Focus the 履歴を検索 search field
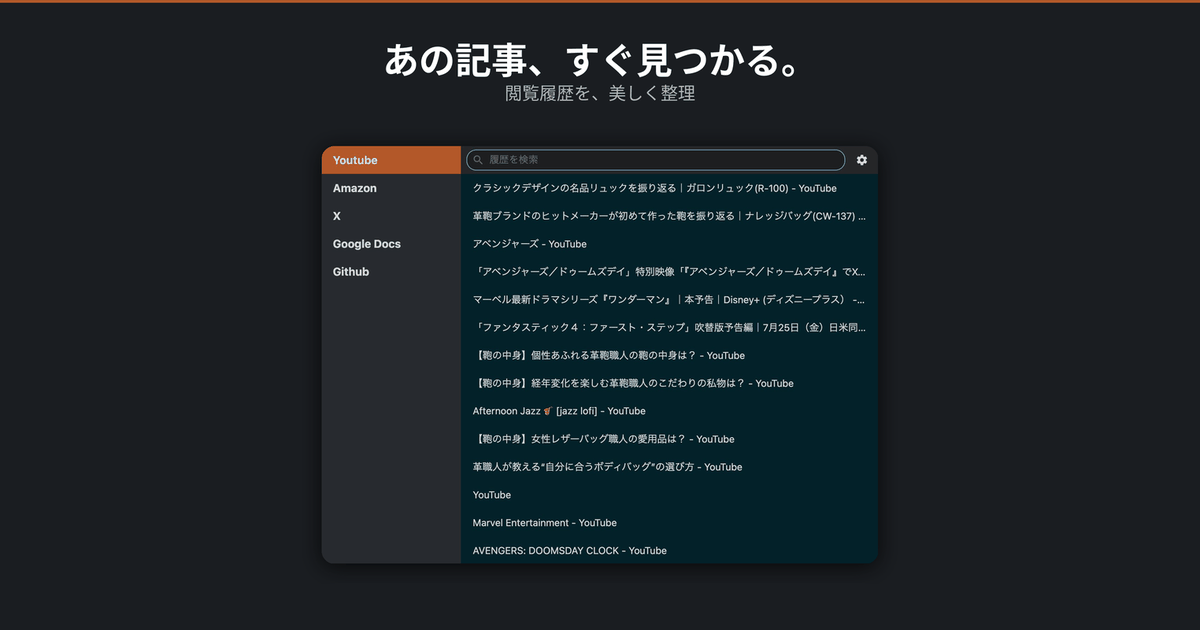This screenshot has height=630, width=1200. click(x=655, y=160)
